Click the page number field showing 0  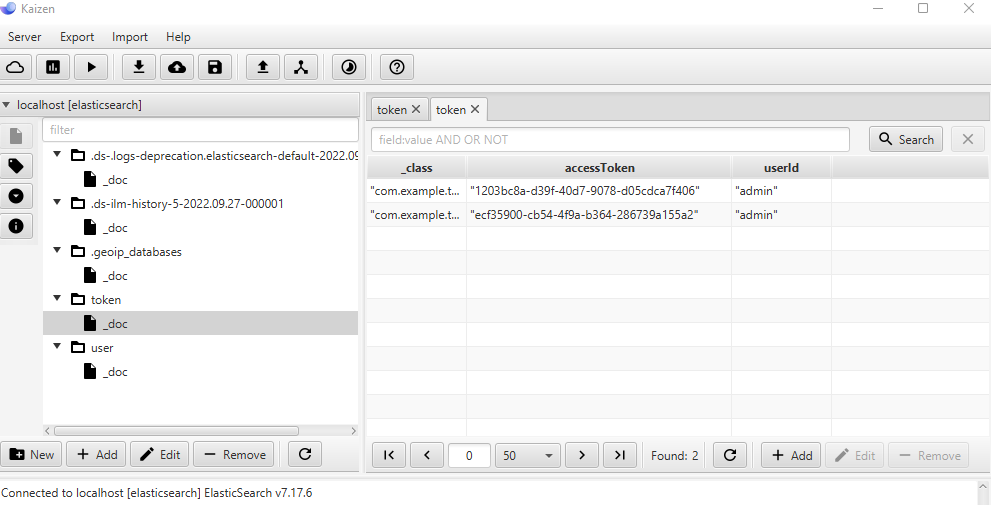[469, 455]
